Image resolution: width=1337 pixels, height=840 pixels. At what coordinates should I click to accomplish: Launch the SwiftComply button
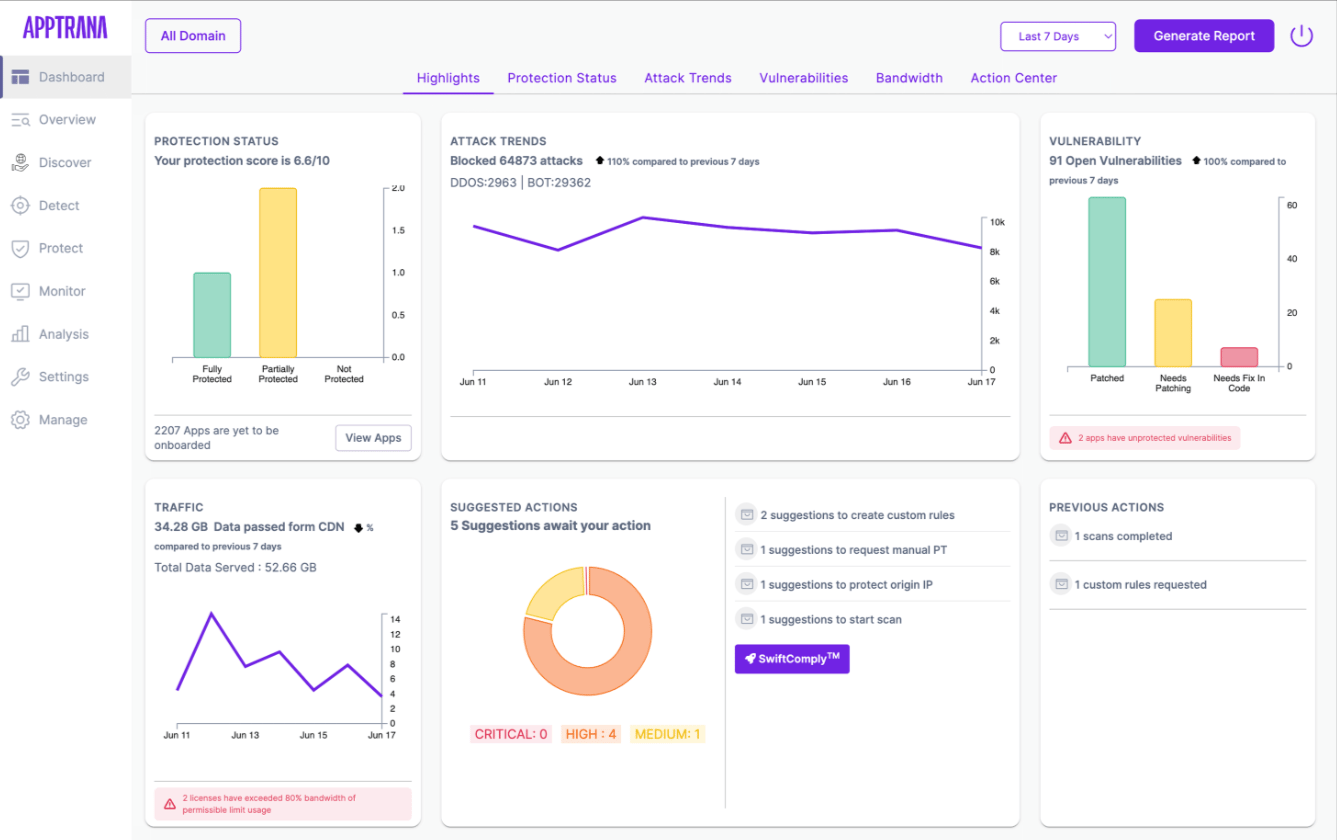pyautogui.click(x=792, y=659)
